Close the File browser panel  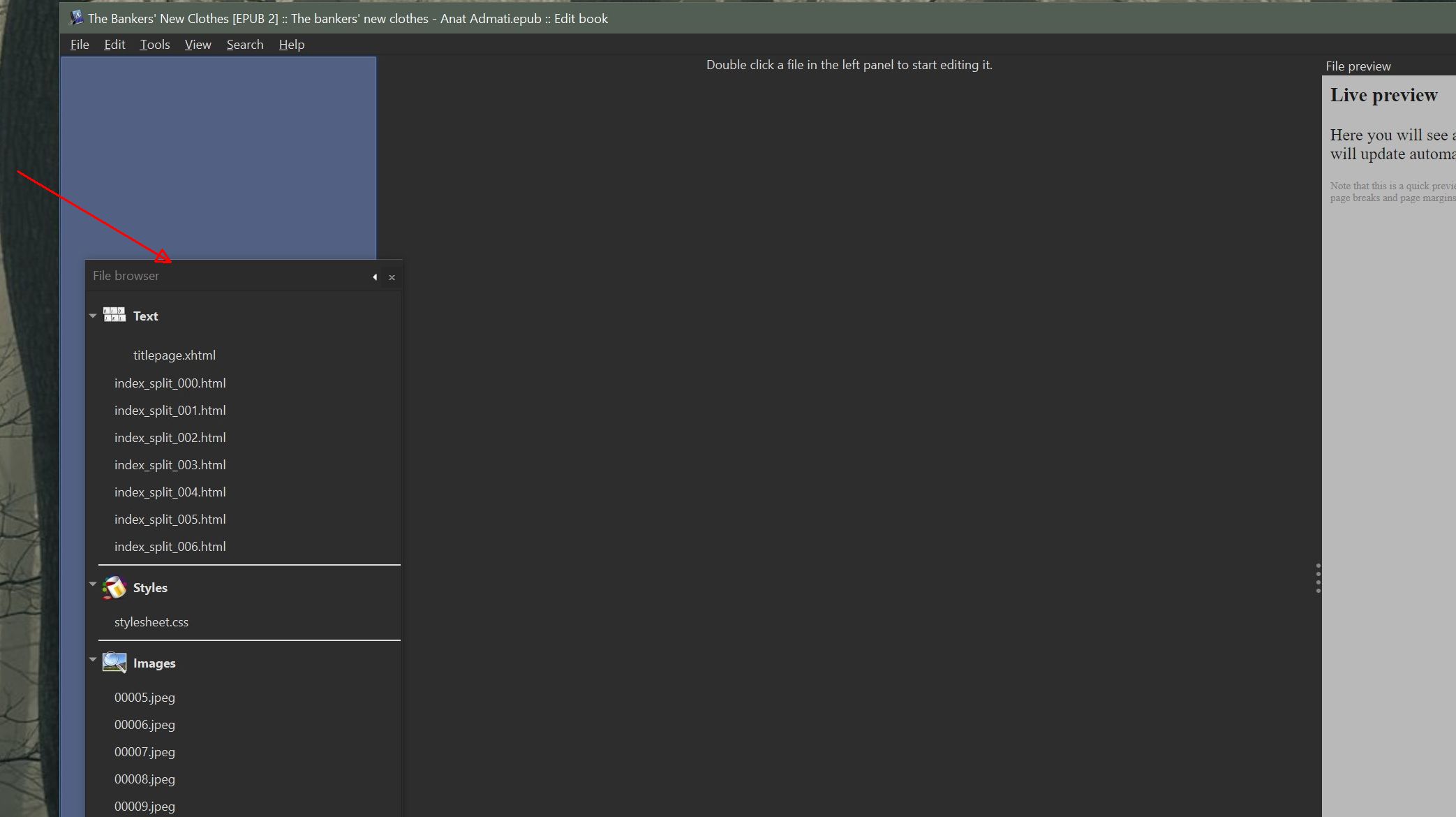pyautogui.click(x=392, y=277)
